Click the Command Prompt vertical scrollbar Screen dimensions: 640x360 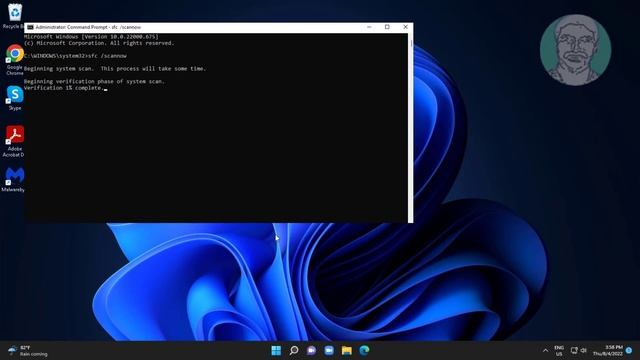(x=410, y=128)
